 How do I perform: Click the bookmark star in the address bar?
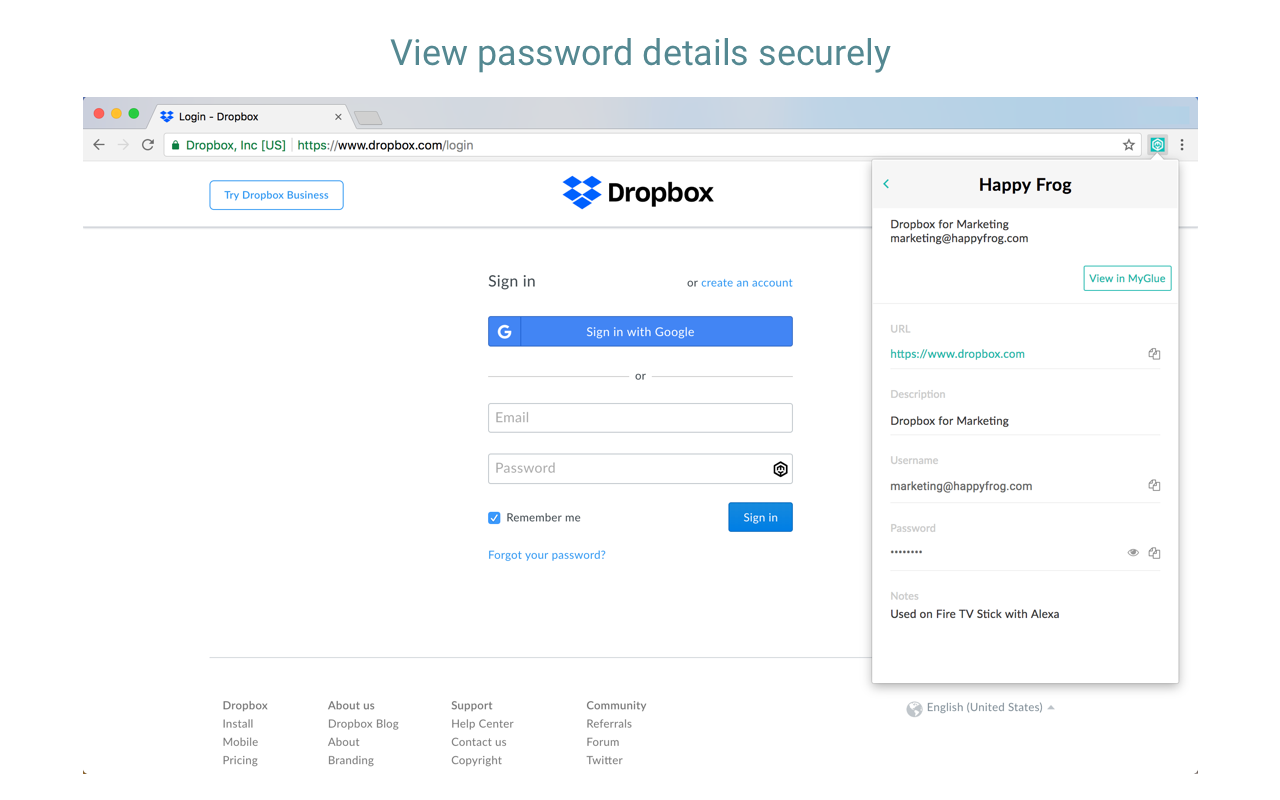click(x=1128, y=144)
